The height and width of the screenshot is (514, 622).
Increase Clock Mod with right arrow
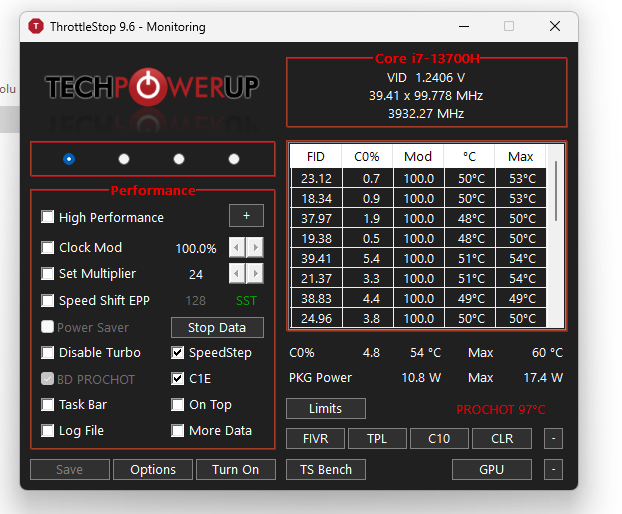[256, 248]
